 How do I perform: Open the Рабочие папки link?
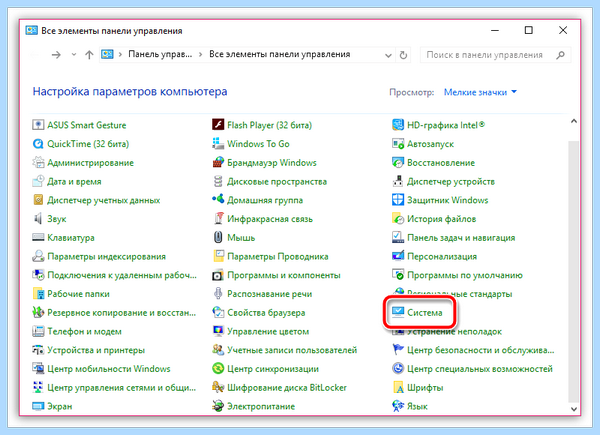[x=78, y=294]
